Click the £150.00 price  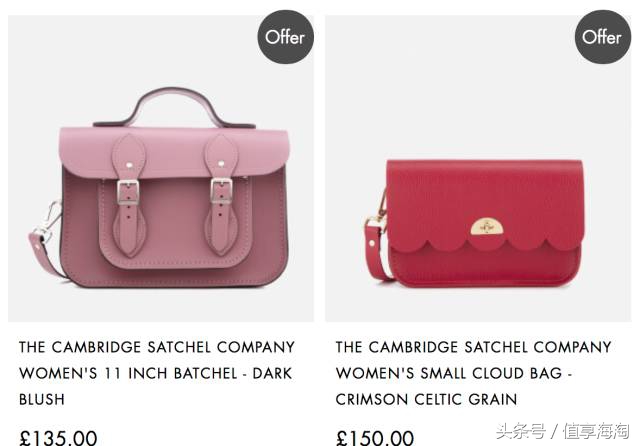coord(375,438)
